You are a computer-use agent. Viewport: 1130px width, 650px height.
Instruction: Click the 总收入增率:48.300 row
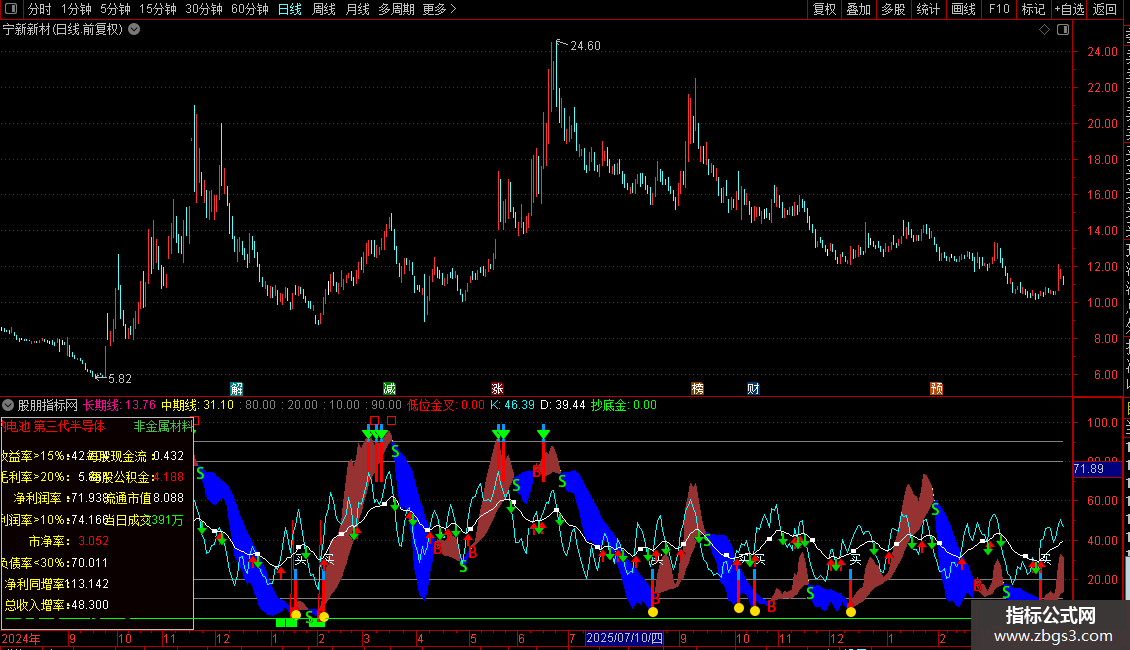(56, 605)
